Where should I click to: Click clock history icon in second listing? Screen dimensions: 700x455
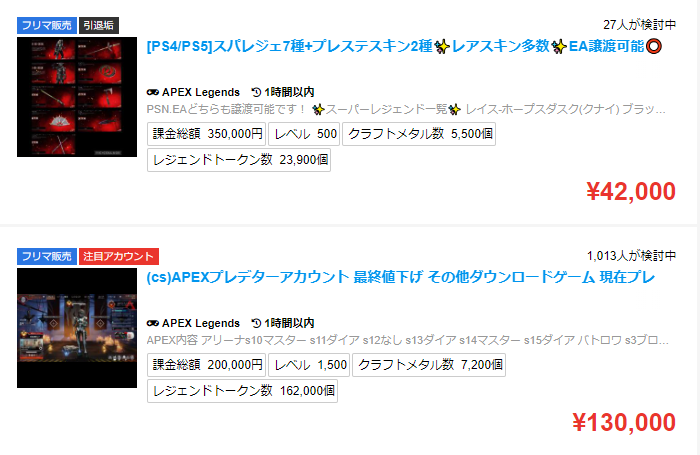pyautogui.click(x=256, y=323)
